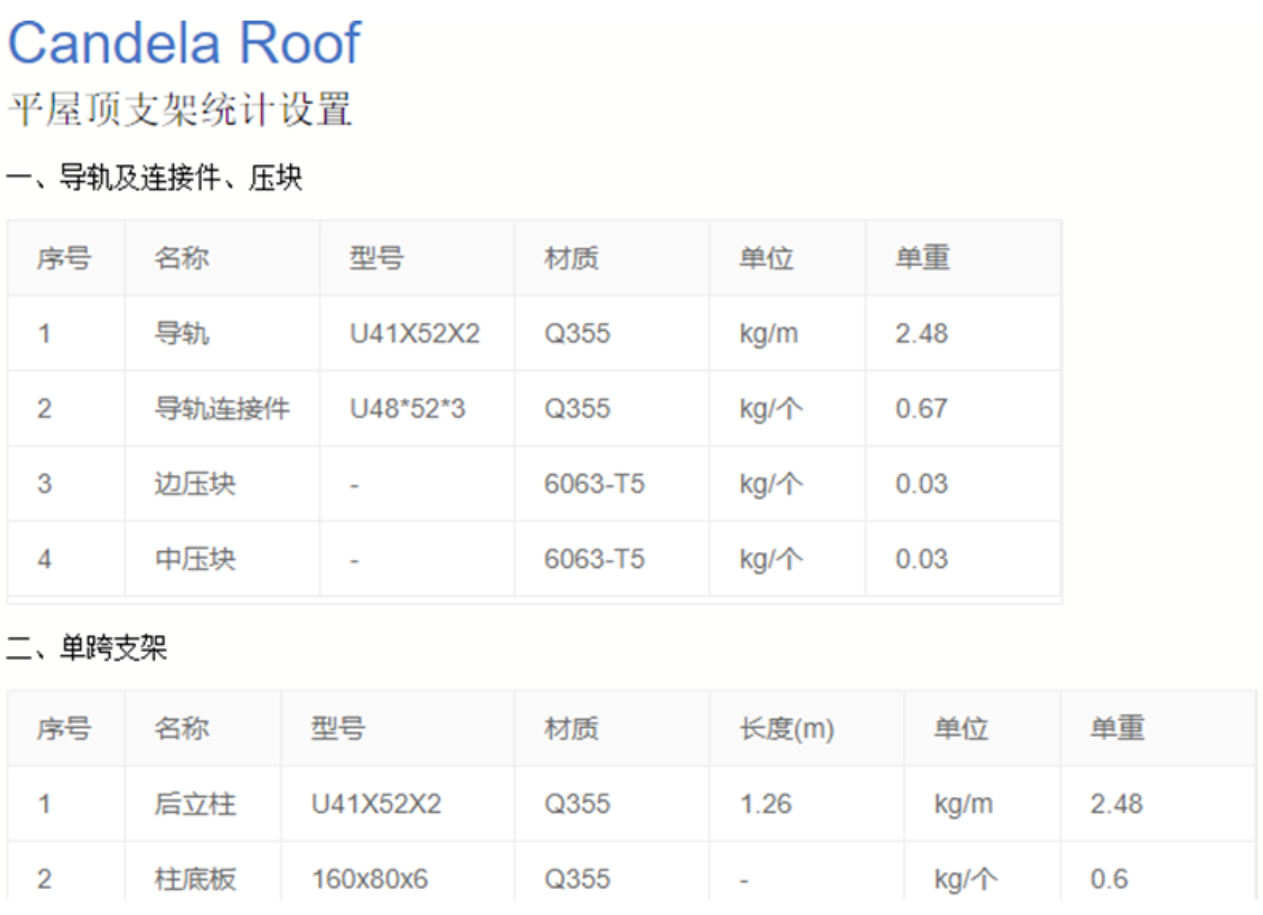Select the 边压块 name cell

pos(195,484)
